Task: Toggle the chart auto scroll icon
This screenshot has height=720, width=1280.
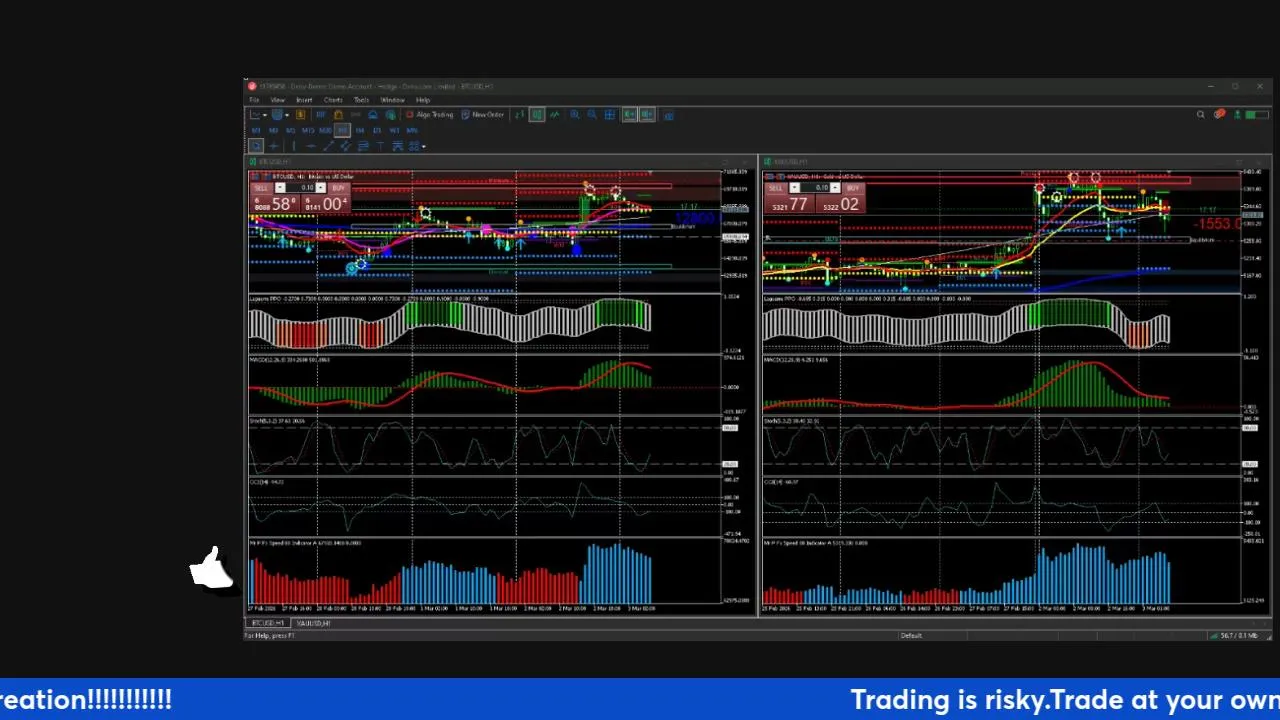Action: 629,115
